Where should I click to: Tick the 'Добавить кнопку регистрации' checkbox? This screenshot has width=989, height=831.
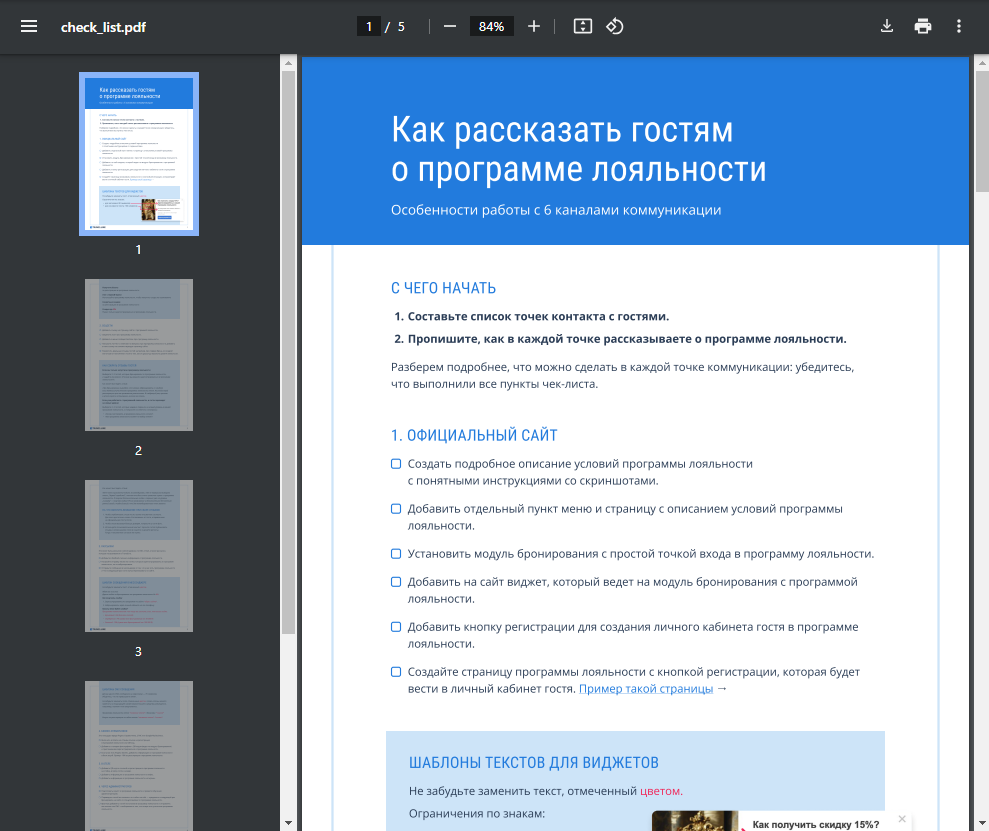396,627
